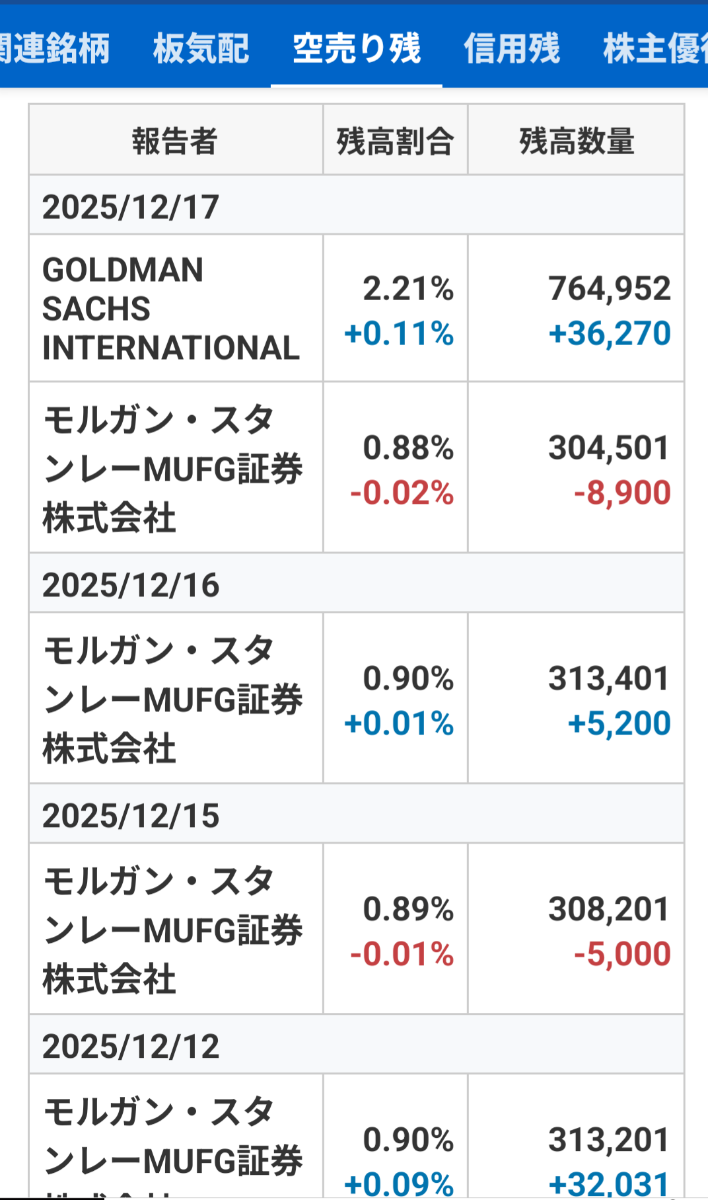708x1200 pixels.
Task: Click モルガン・スタンレーMUFG証券 under 2025/12/17
Action: point(173,468)
